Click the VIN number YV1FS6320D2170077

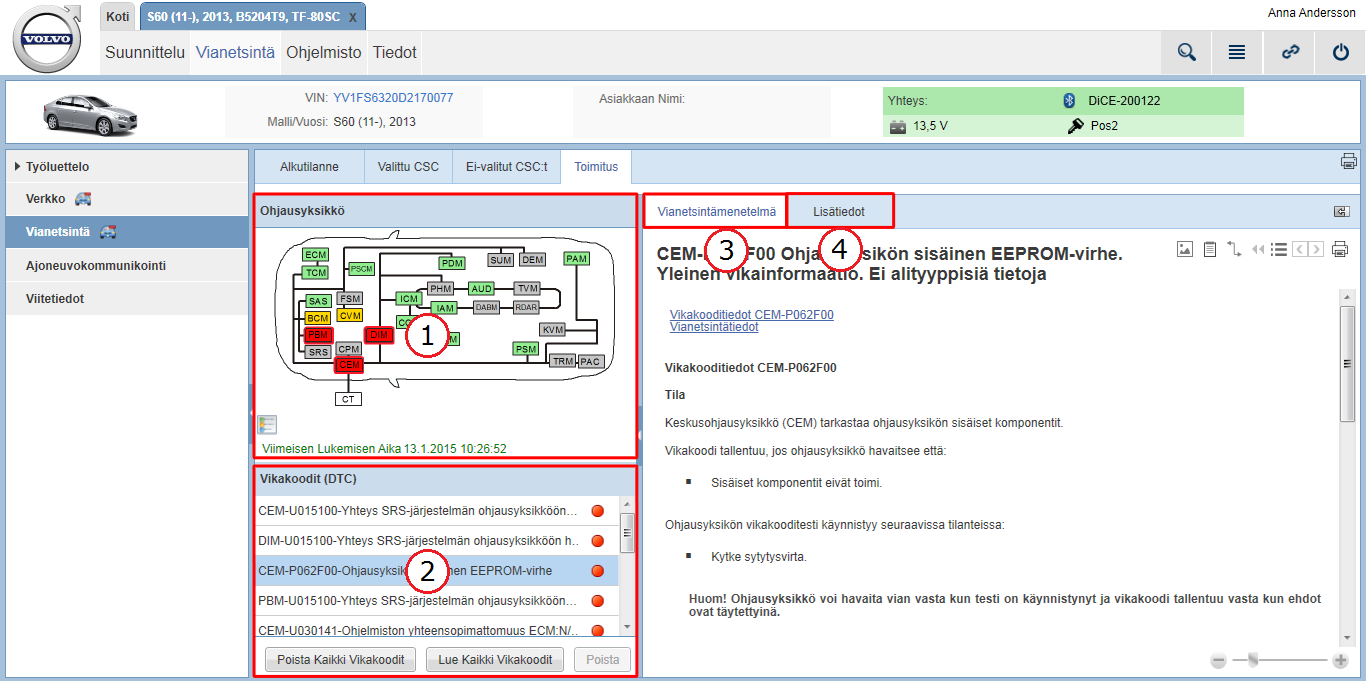click(x=393, y=98)
